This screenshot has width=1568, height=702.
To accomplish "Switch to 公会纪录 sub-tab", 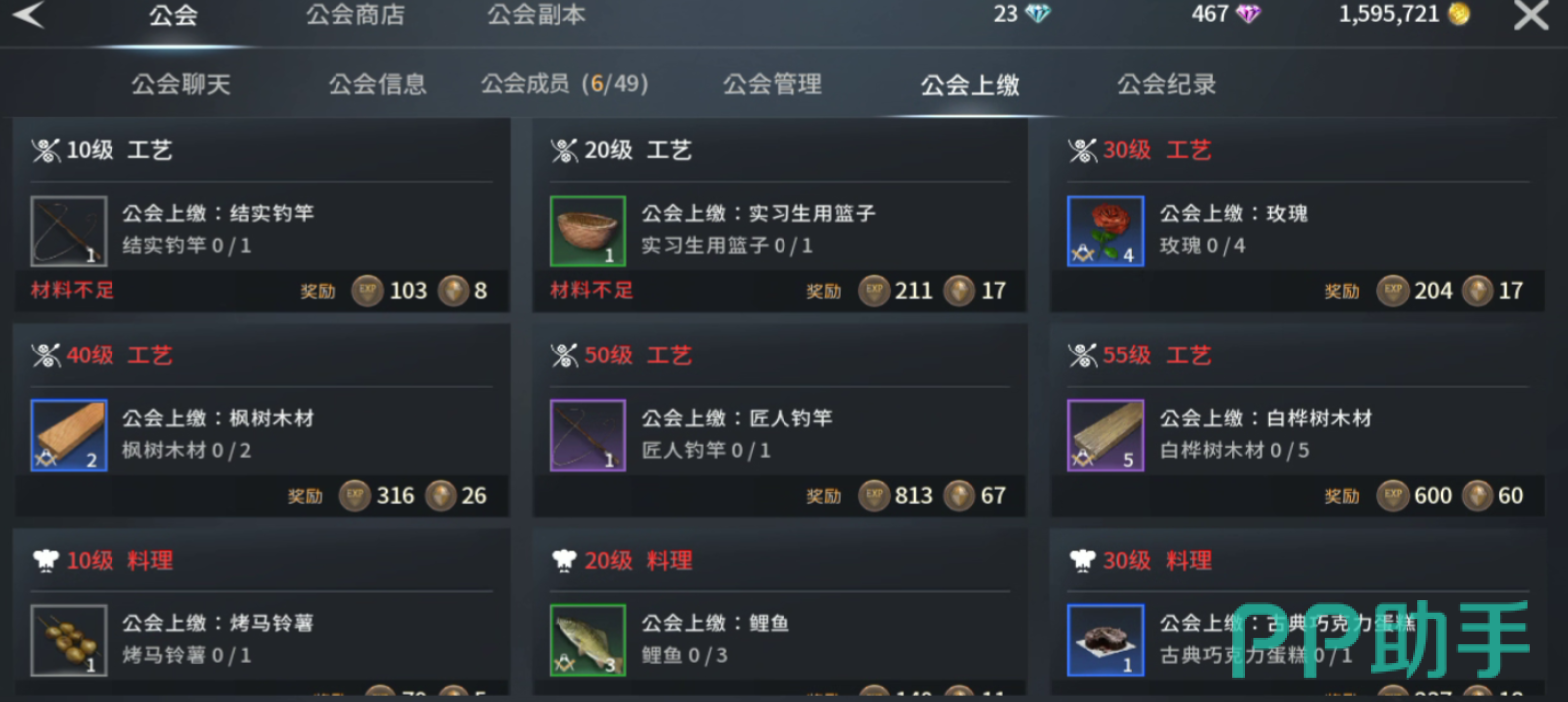I will pos(1167,84).
